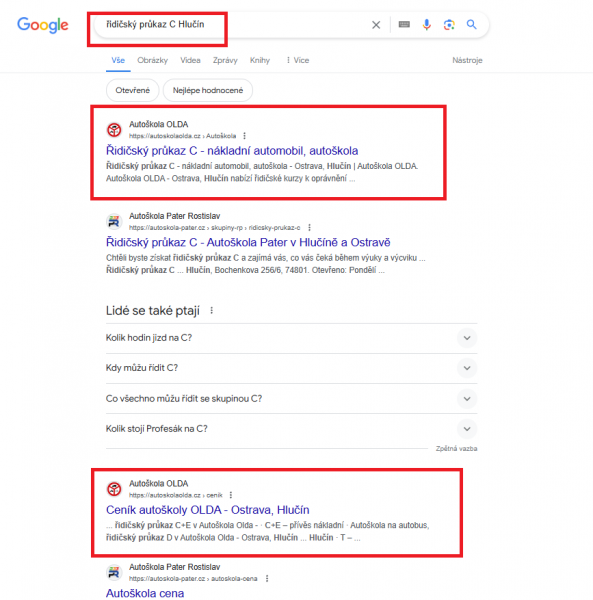Click into the search query input field
The height and width of the screenshot is (600, 593).
click(230, 25)
